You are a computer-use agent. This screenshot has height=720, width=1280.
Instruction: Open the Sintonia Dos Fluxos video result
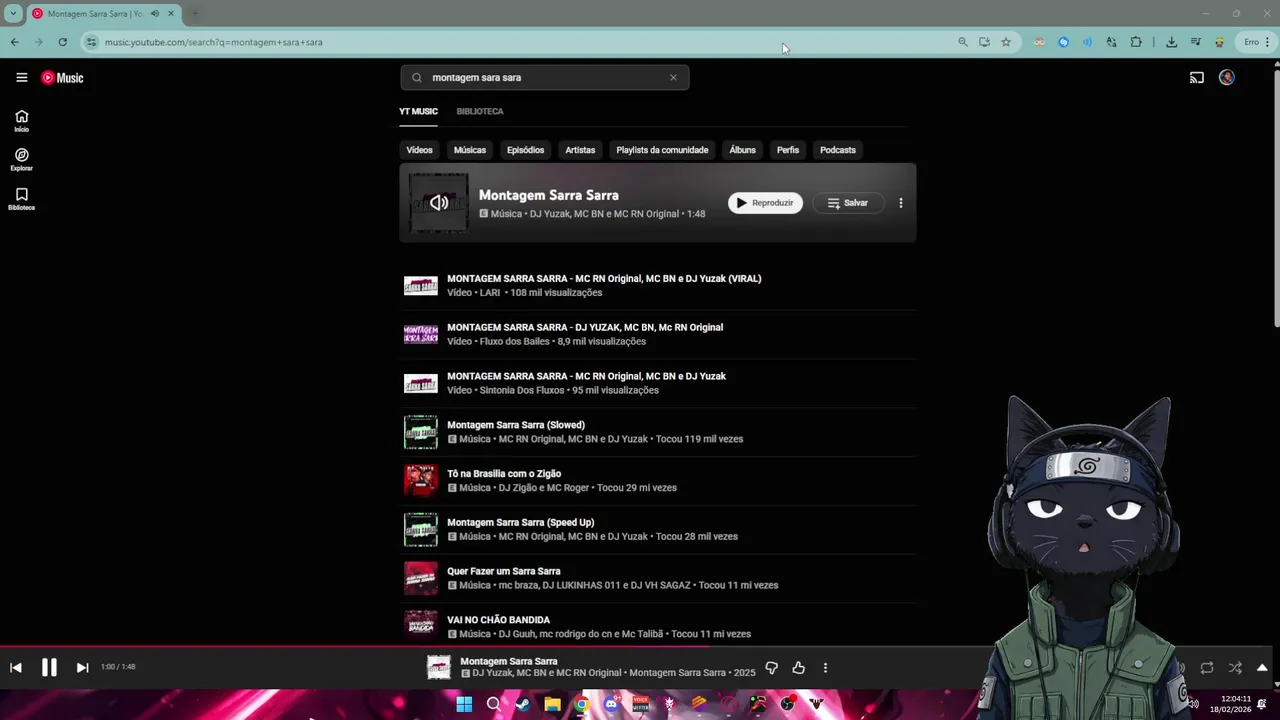(x=658, y=383)
